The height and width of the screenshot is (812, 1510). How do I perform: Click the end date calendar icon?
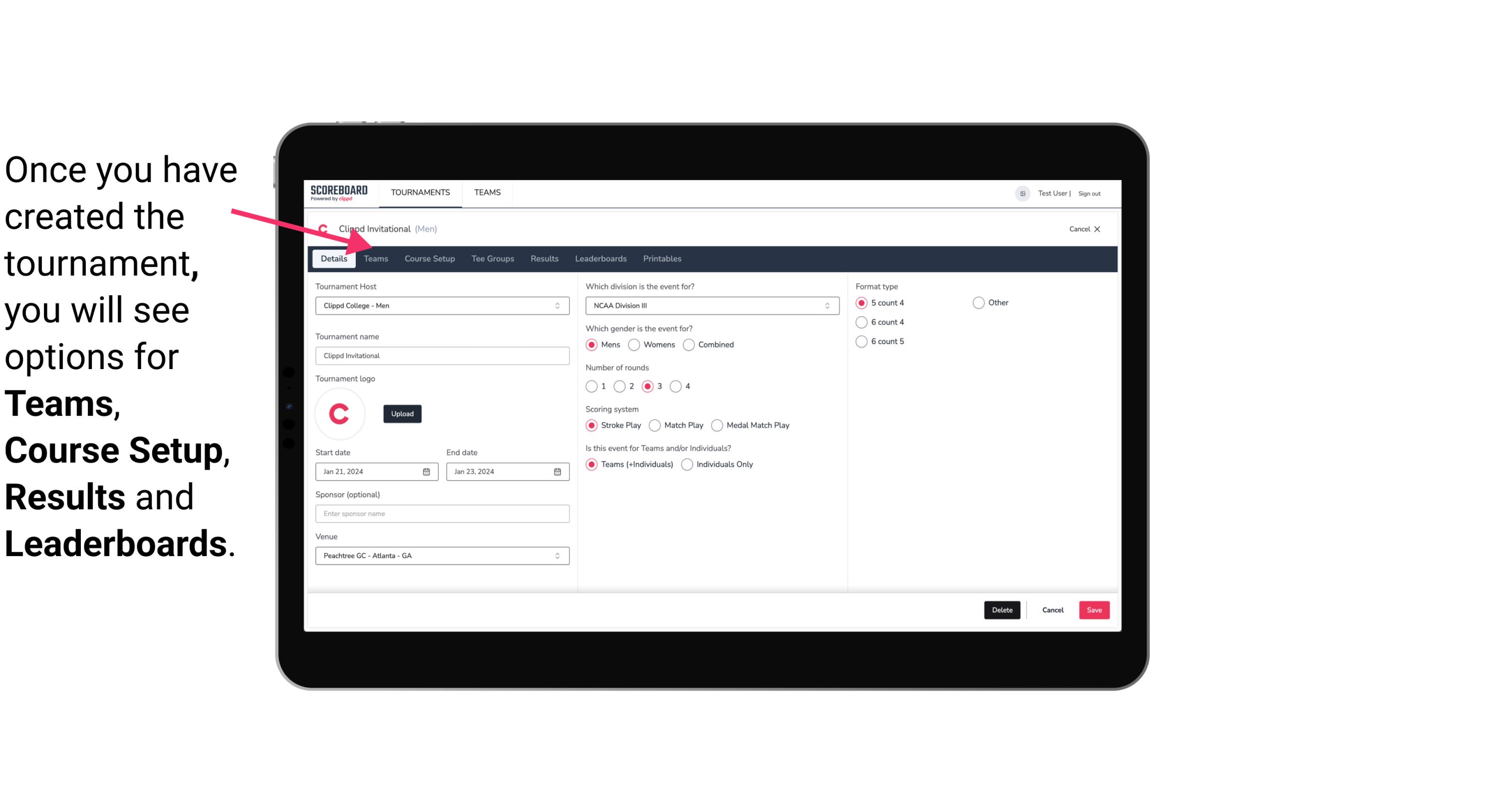pos(558,471)
